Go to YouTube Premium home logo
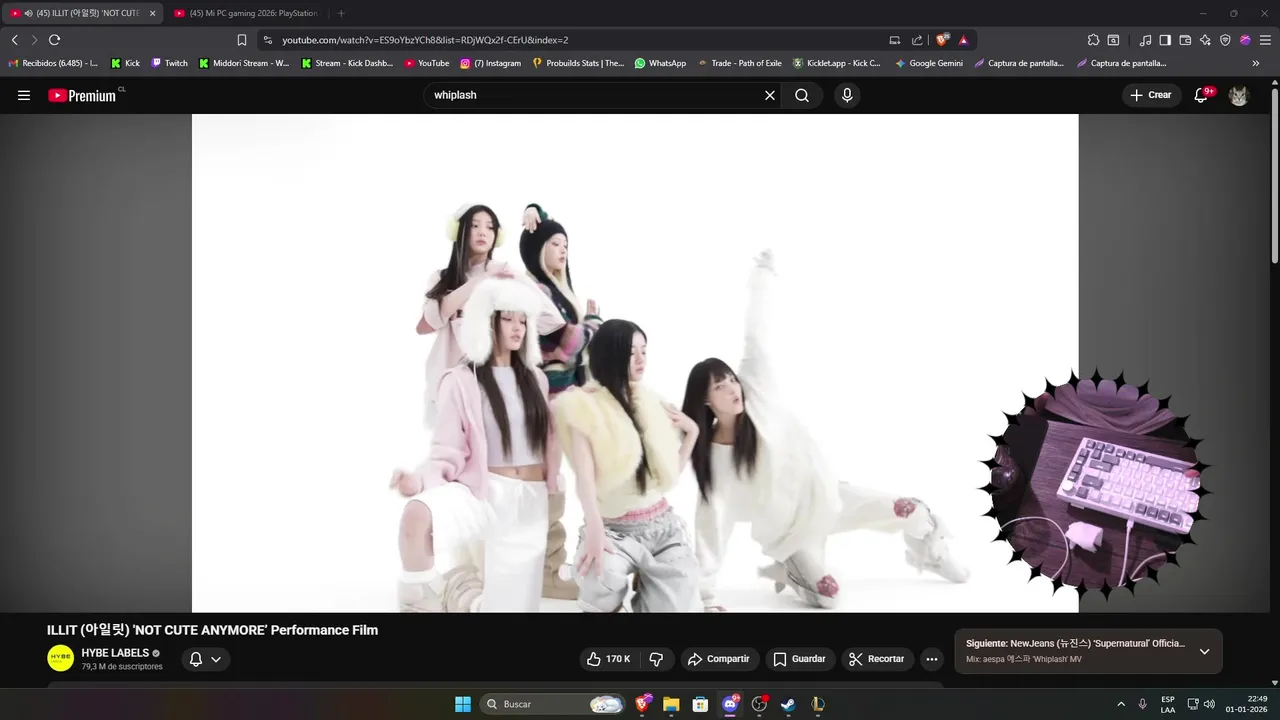The height and width of the screenshot is (720, 1280). [82, 95]
